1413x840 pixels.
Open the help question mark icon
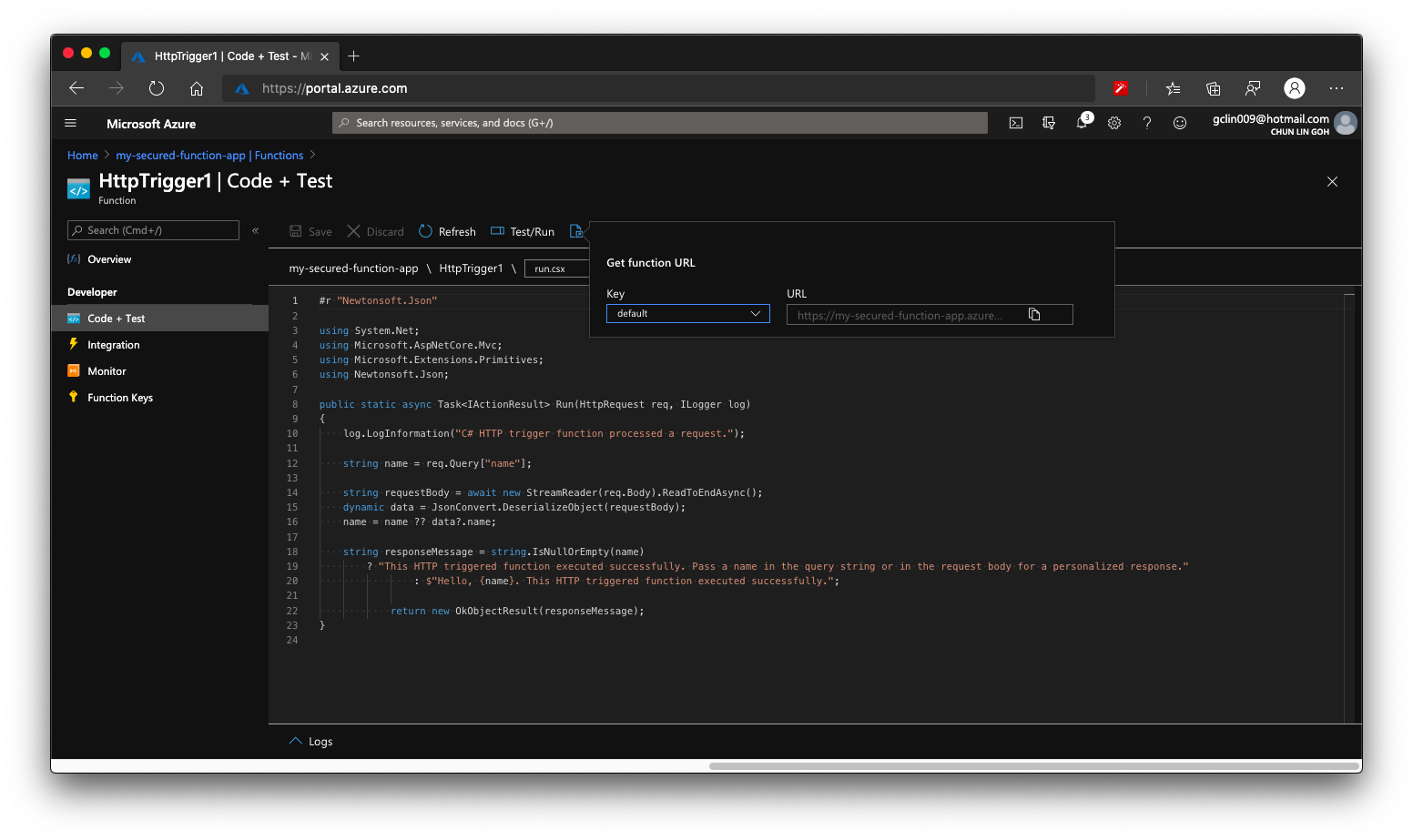tap(1146, 122)
